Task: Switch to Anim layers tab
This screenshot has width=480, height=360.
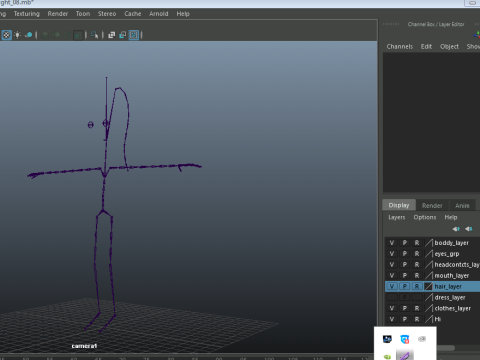Action: [462, 205]
